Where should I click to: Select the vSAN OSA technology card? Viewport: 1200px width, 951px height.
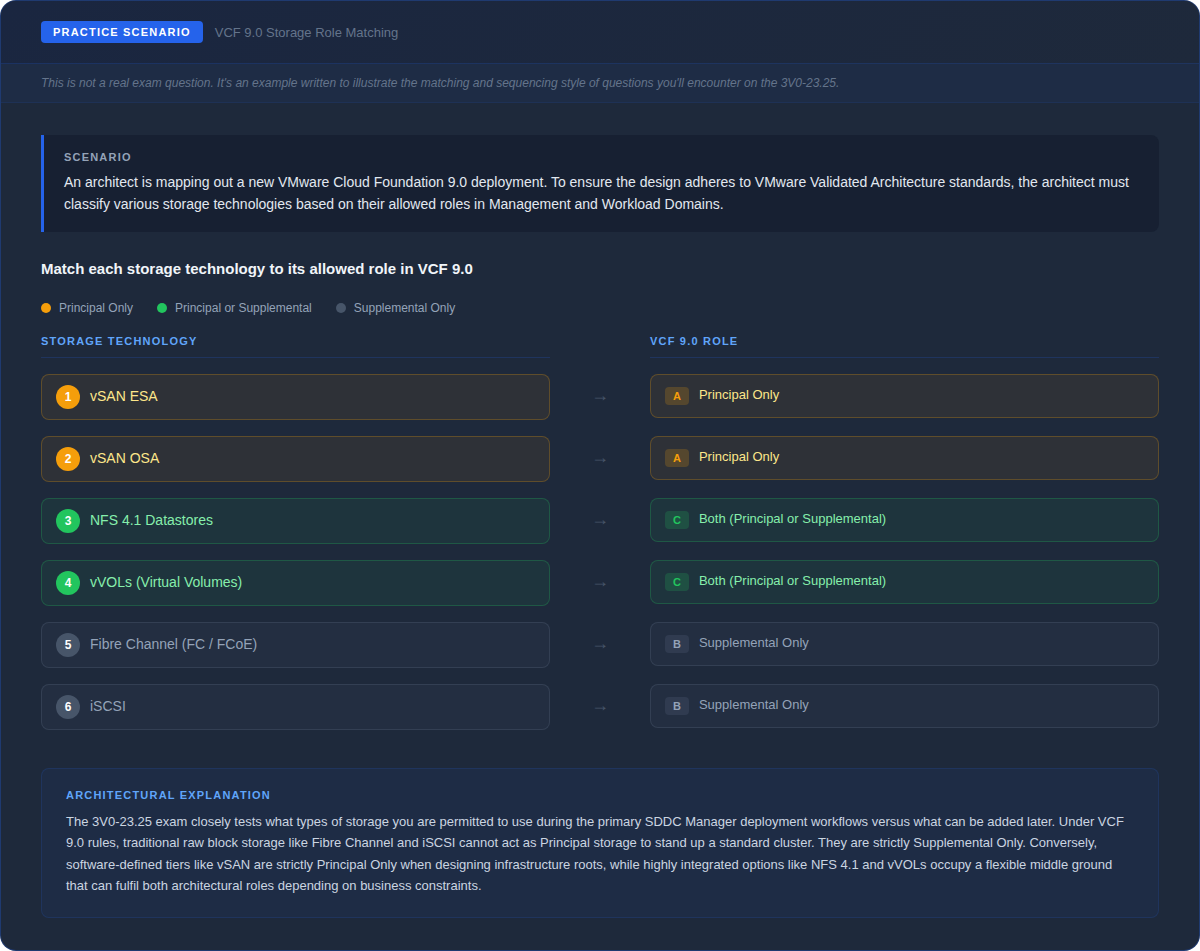[x=295, y=459]
